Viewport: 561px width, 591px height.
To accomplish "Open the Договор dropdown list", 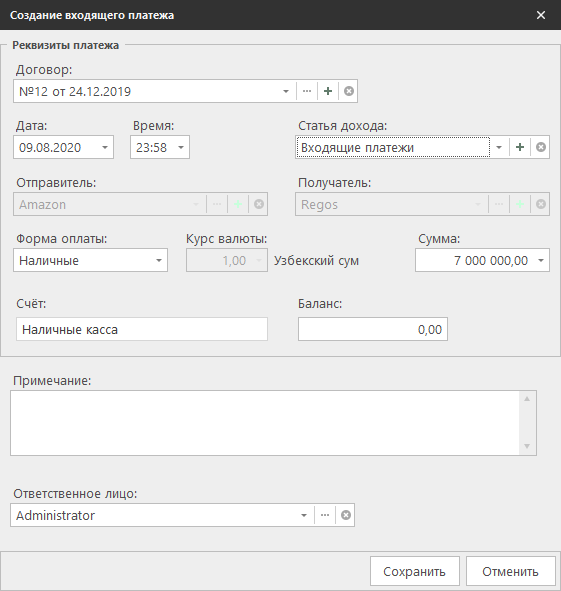I will click(x=286, y=91).
